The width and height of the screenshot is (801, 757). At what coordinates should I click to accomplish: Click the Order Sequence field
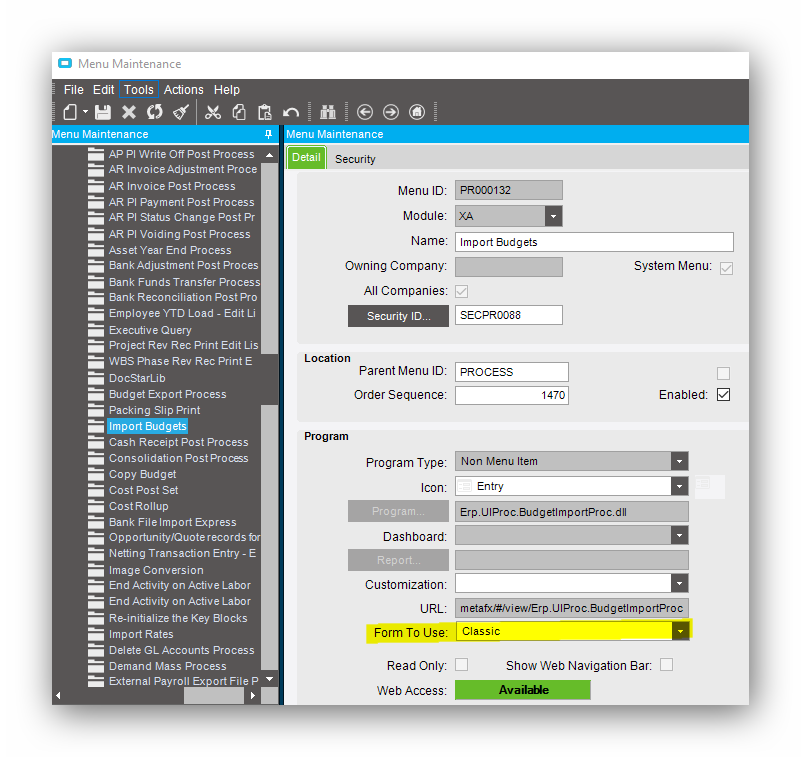pos(512,395)
